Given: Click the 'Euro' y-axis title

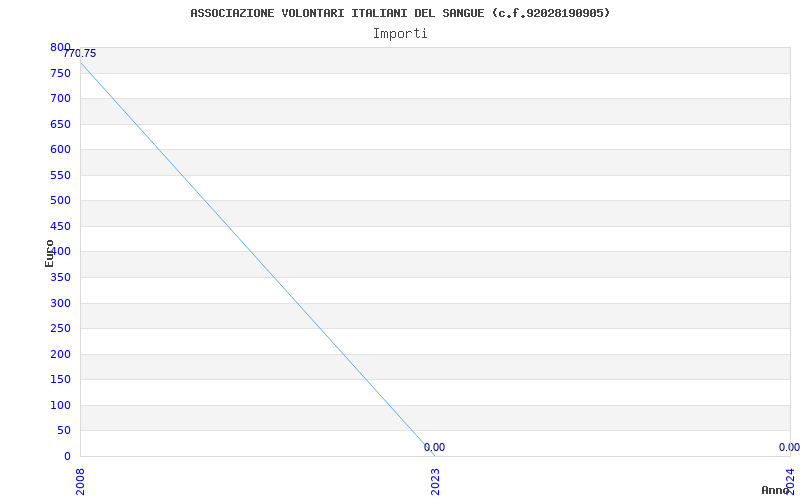Looking at the screenshot, I should click(x=49, y=254).
